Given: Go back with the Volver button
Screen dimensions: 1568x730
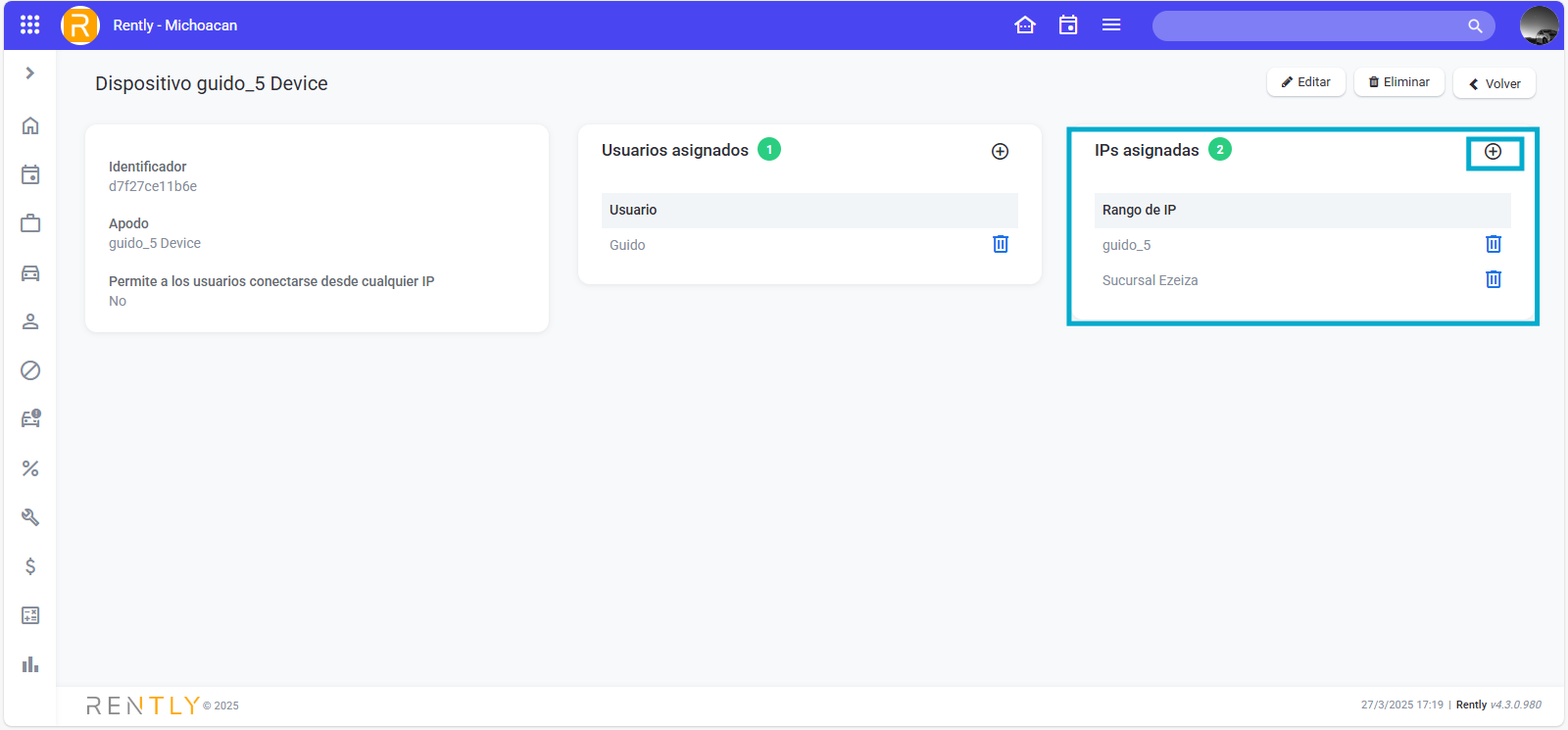Looking at the screenshot, I should pyautogui.click(x=1494, y=83).
